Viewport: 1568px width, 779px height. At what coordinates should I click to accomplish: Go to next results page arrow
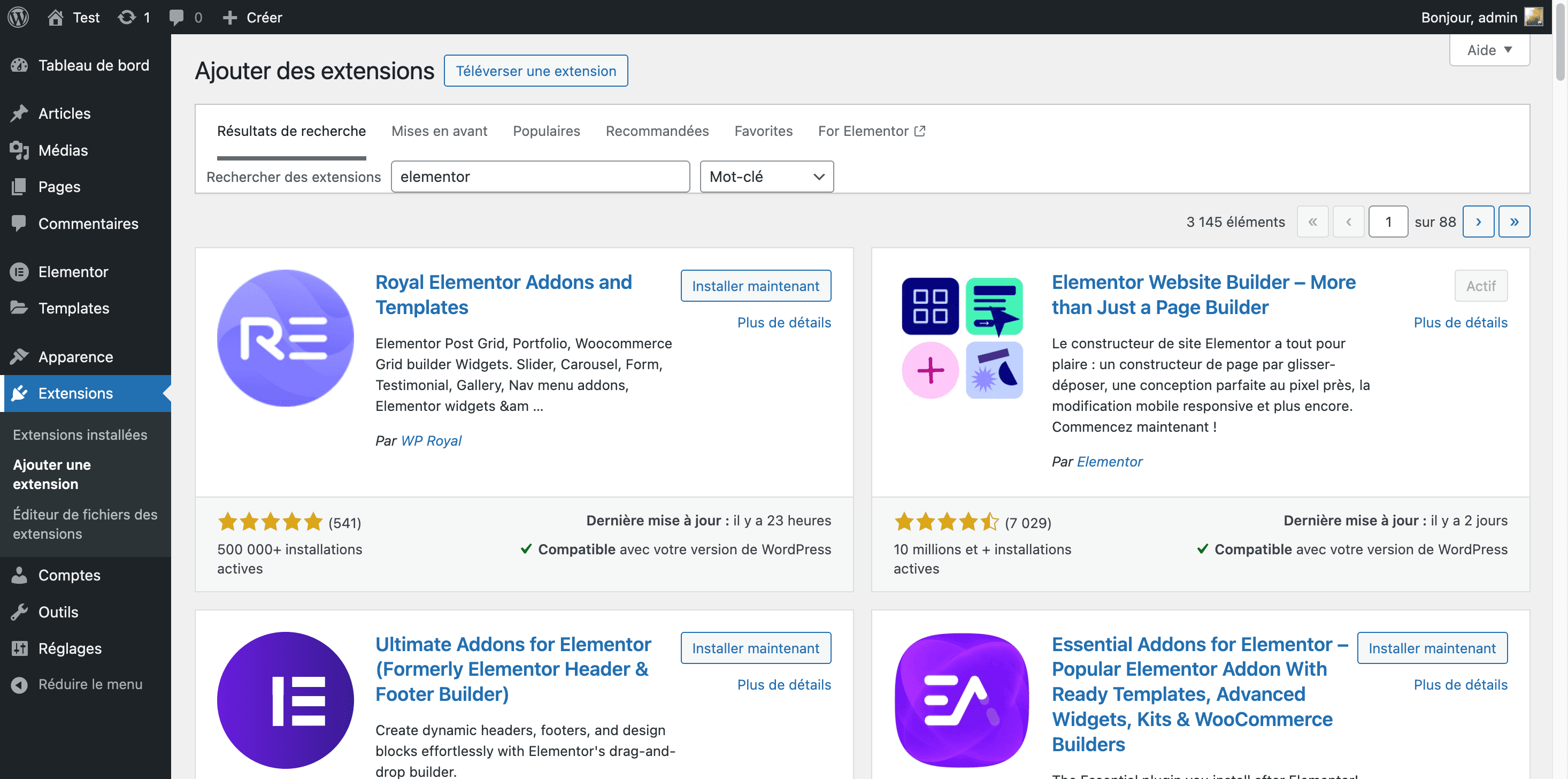click(1478, 222)
